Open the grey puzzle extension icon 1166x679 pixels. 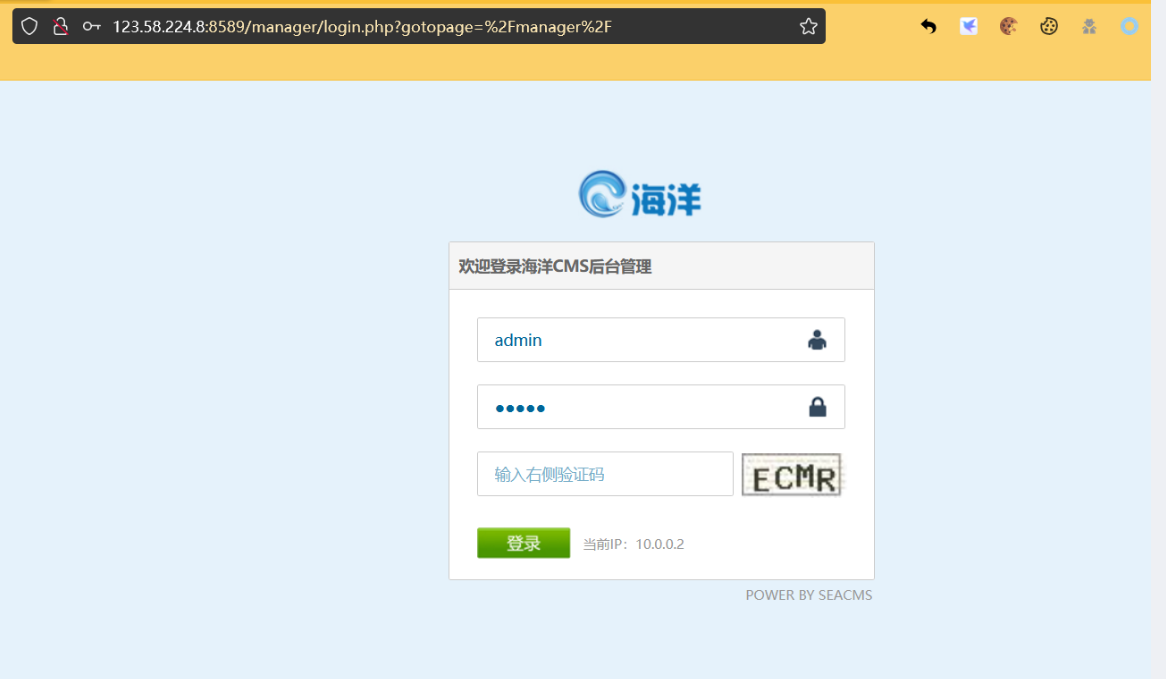coord(1089,27)
